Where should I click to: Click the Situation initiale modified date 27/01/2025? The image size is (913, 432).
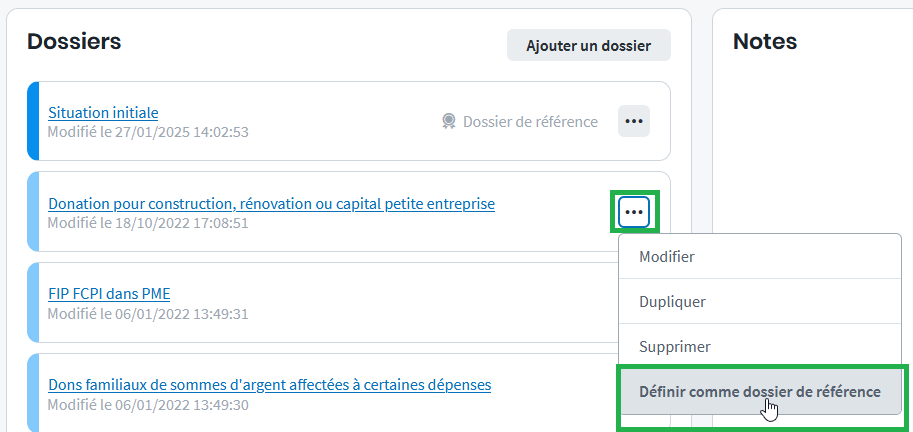[x=148, y=132]
